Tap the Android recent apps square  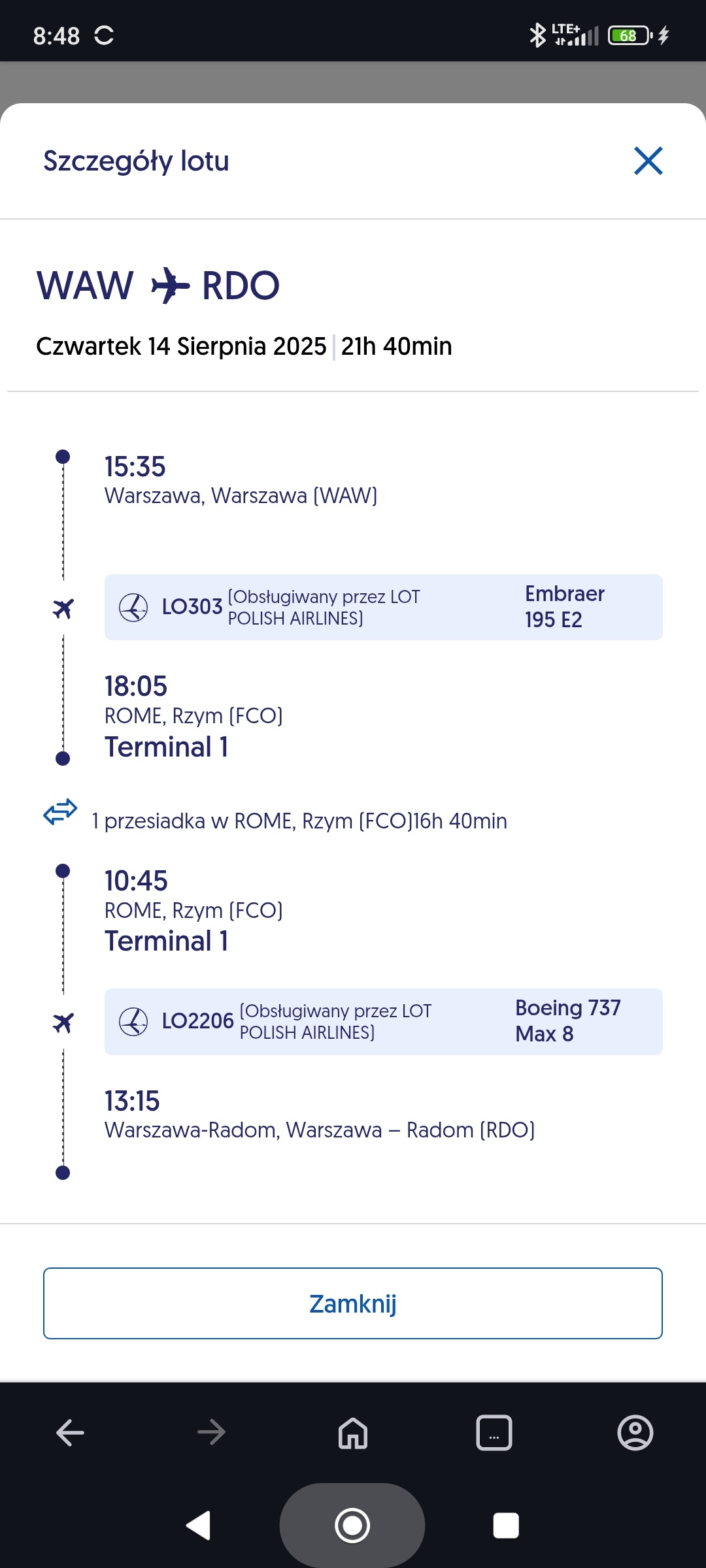coord(506,1526)
